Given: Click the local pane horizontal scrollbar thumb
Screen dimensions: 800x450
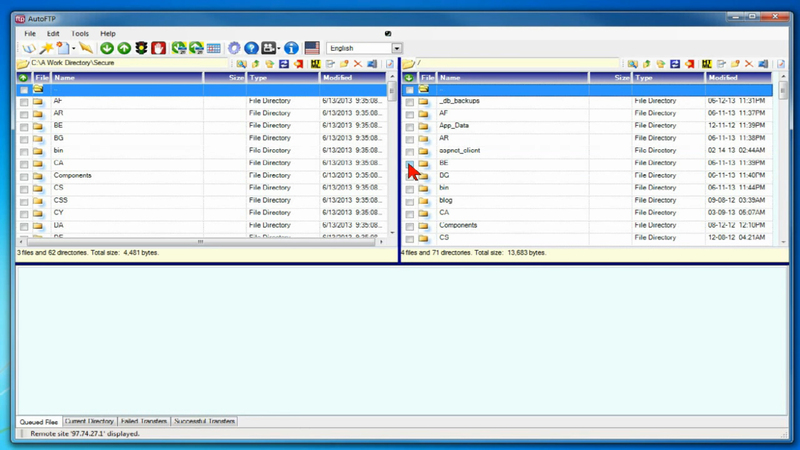Looking at the screenshot, I should click(x=201, y=242).
